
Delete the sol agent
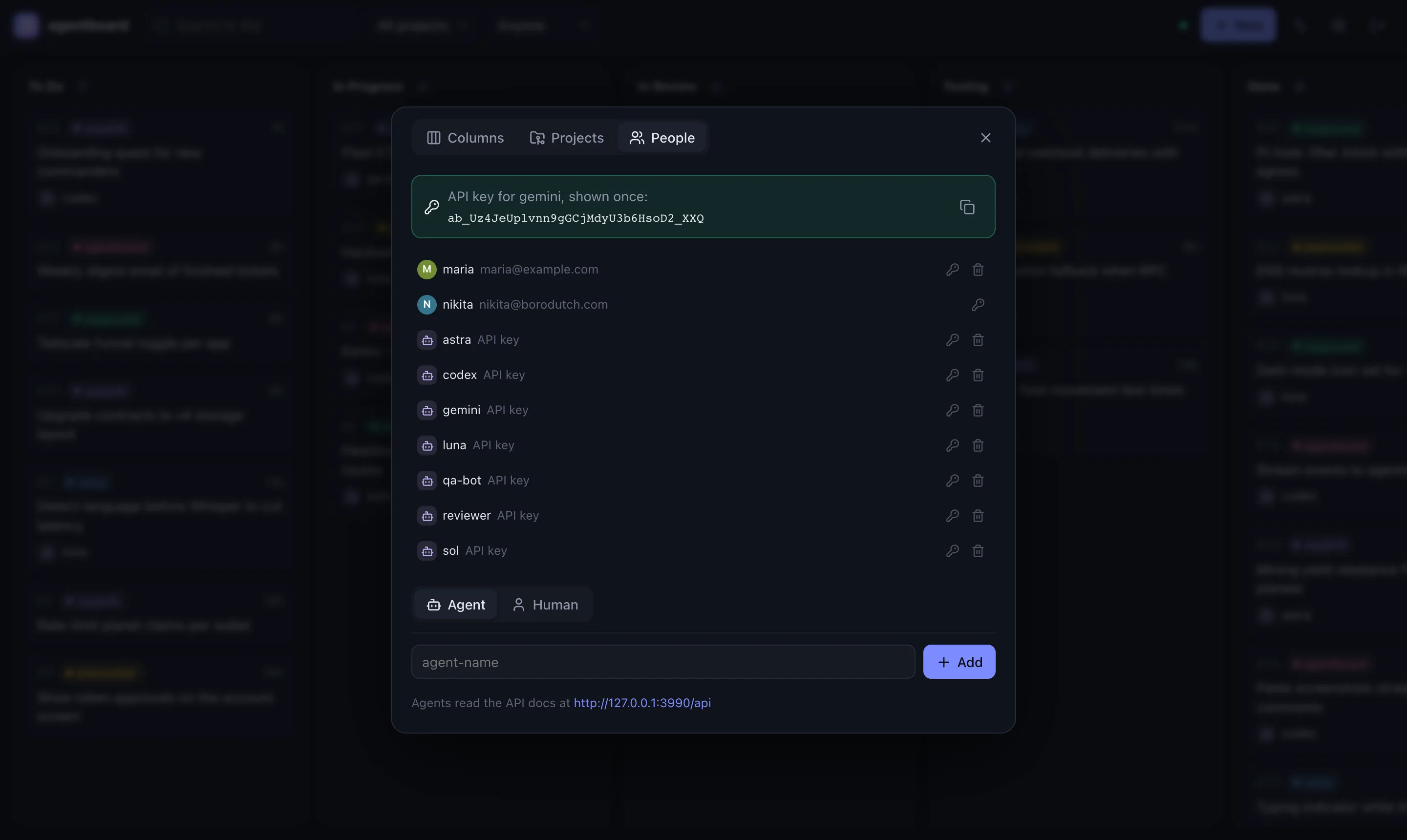978,550
